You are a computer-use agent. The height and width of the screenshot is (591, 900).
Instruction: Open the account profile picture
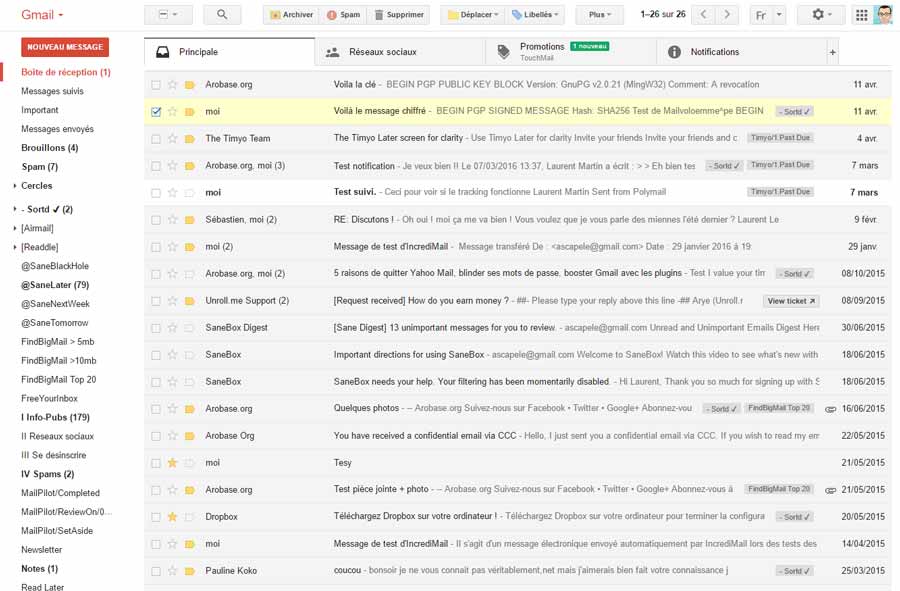[x=883, y=15]
